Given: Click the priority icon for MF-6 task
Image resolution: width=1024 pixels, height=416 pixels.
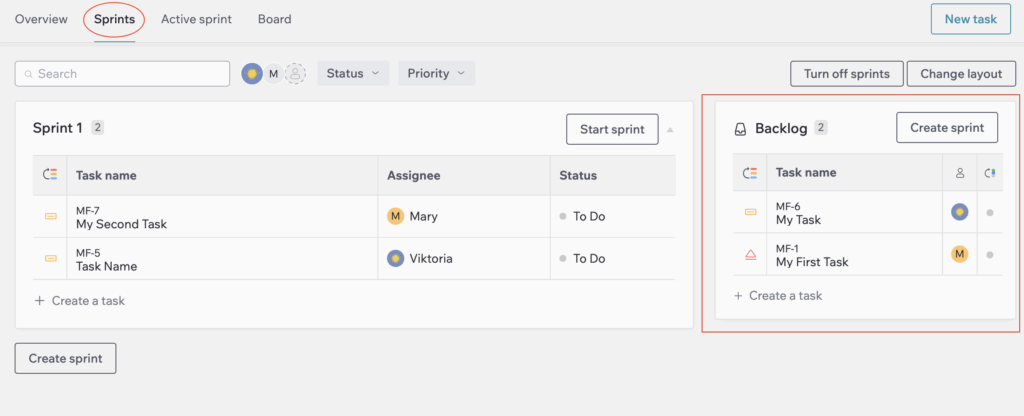Looking at the screenshot, I should tap(750, 212).
